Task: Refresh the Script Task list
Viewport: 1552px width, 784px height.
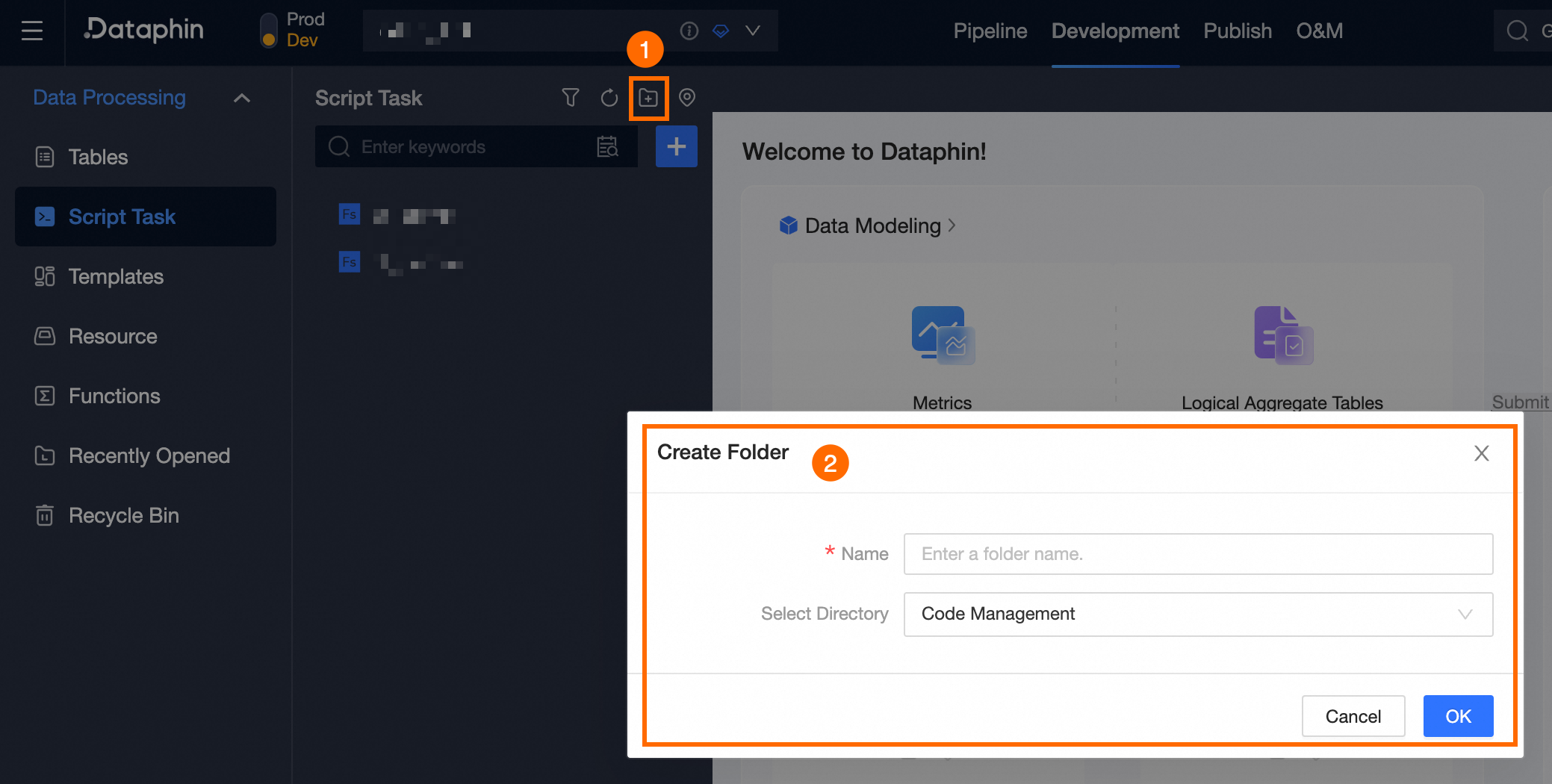Action: (609, 98)
